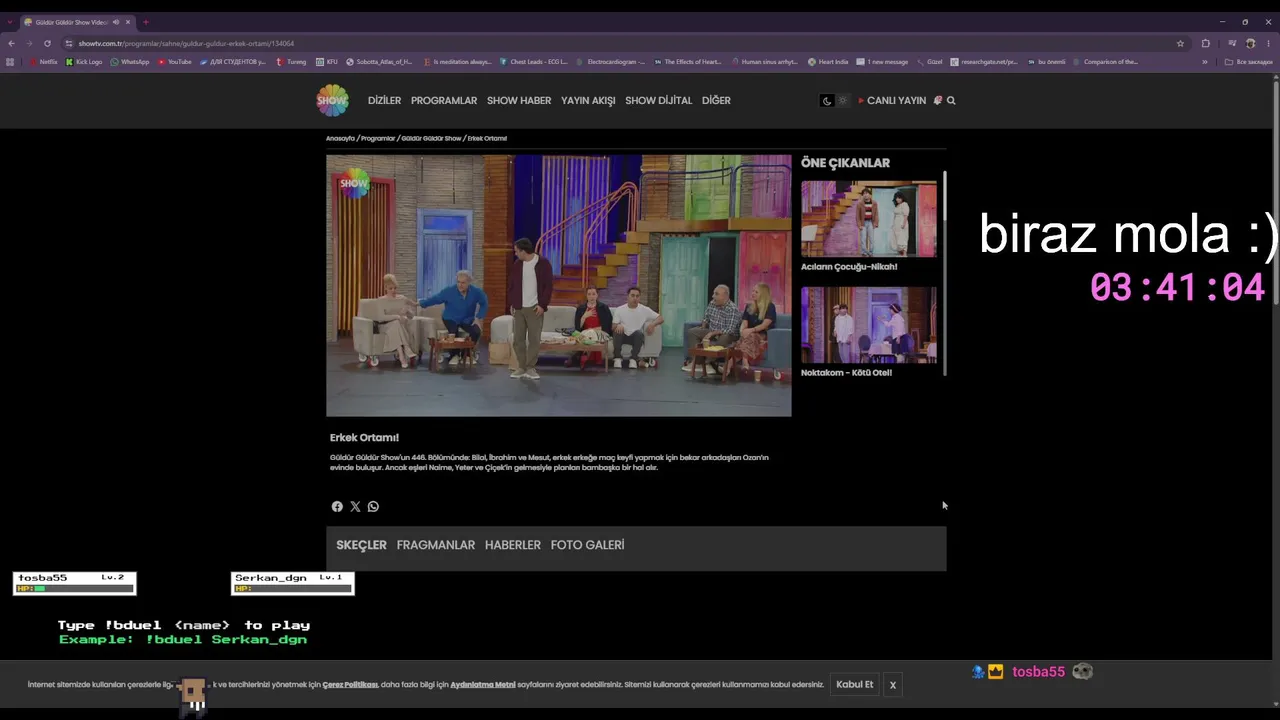1280x720 pixels.
Task: Share the video on WhatsApp
Action: tap(373, 507)
